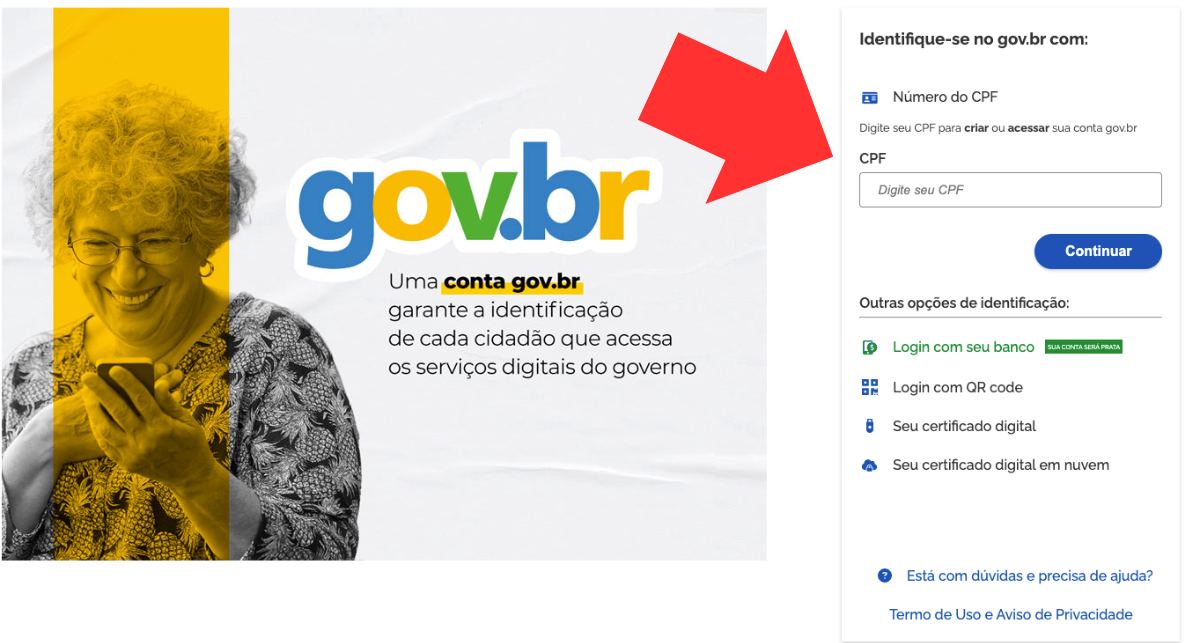Click the ID card icon beside Número do CPF

click(869, 97)
